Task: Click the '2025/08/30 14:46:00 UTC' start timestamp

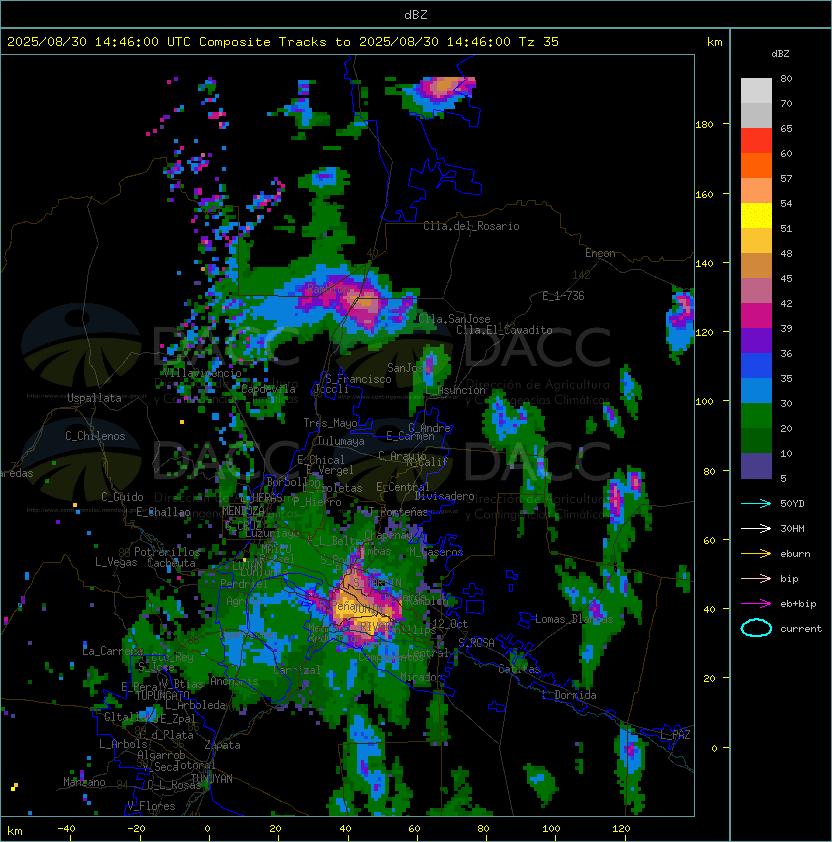Action: 99,42
